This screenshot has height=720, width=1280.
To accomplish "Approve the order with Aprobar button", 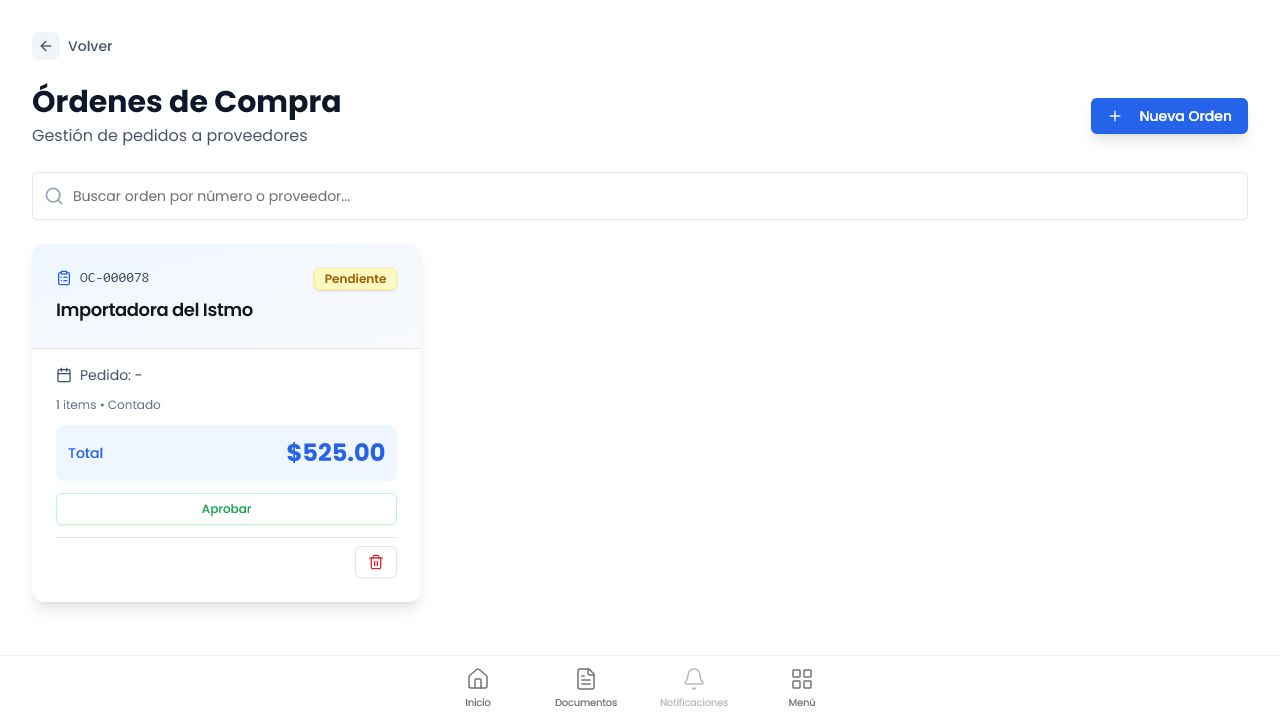I will coord(226,509).
